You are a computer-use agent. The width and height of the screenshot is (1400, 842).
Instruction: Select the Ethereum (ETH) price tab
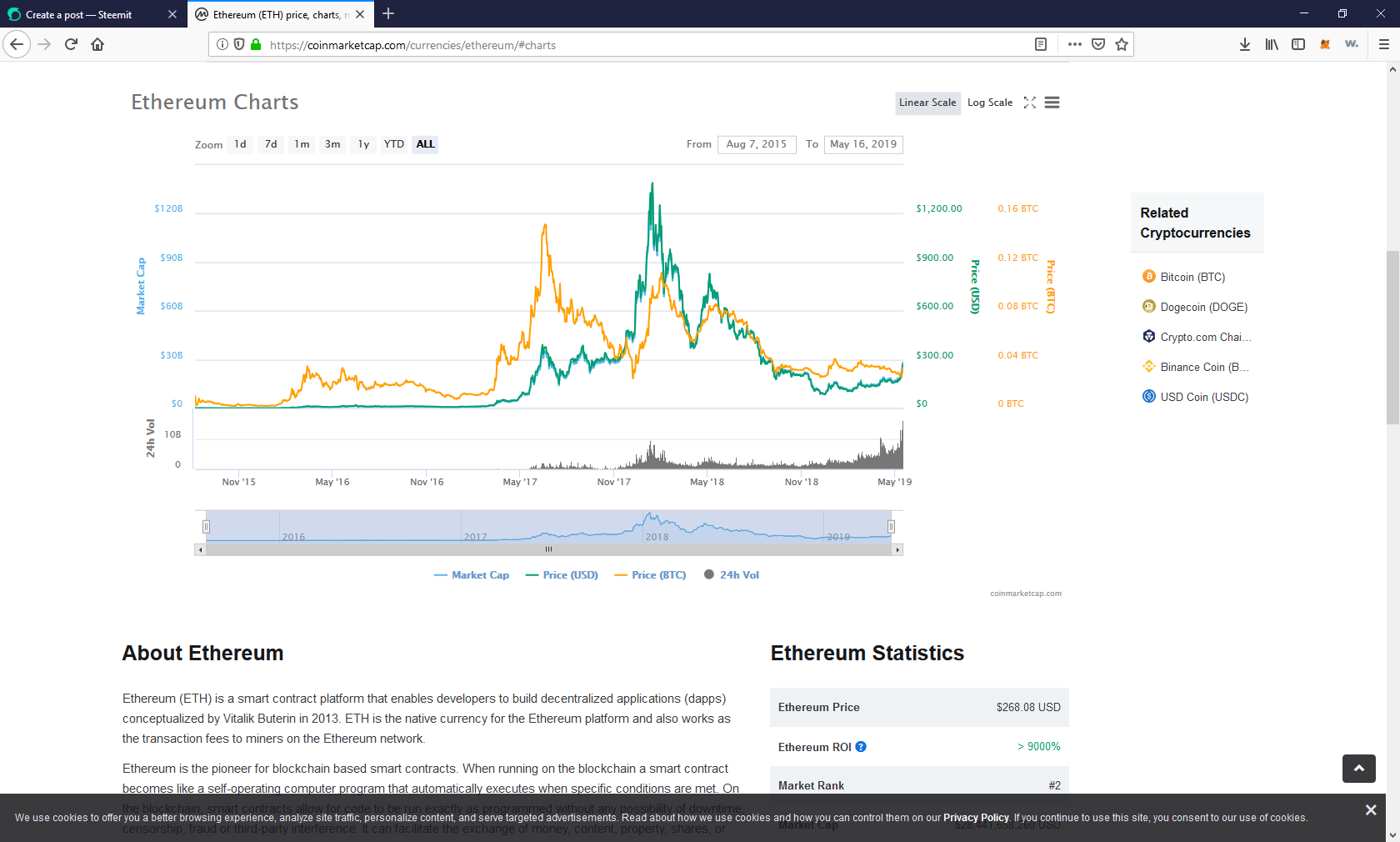point(280,14)
